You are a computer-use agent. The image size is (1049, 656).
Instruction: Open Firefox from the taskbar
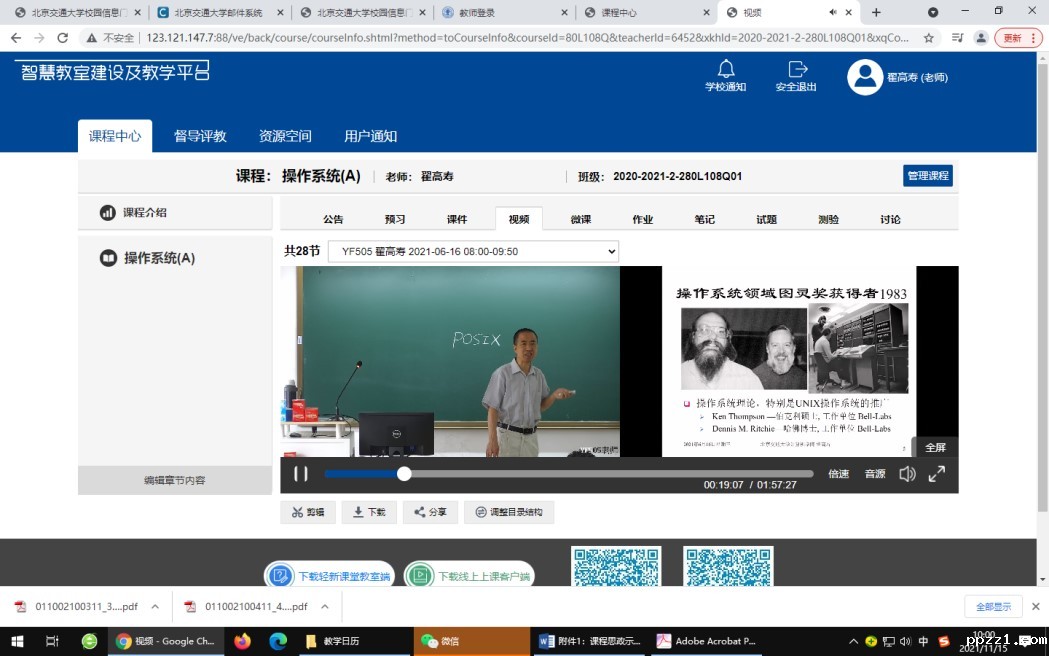point(242,641)
